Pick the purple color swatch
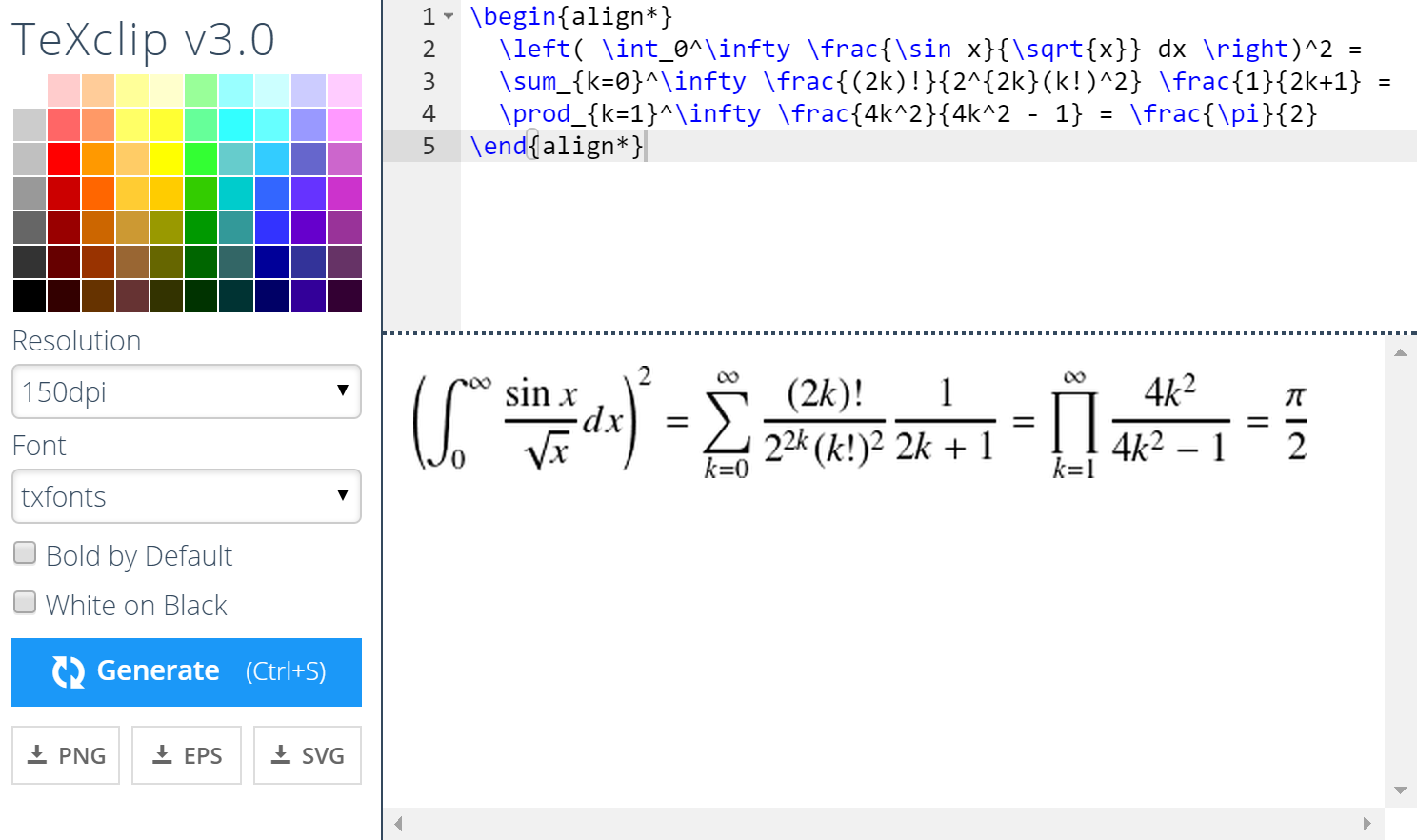Image resolution: width=1417 pixels, height=840 pixels. [x=310, y=228]
